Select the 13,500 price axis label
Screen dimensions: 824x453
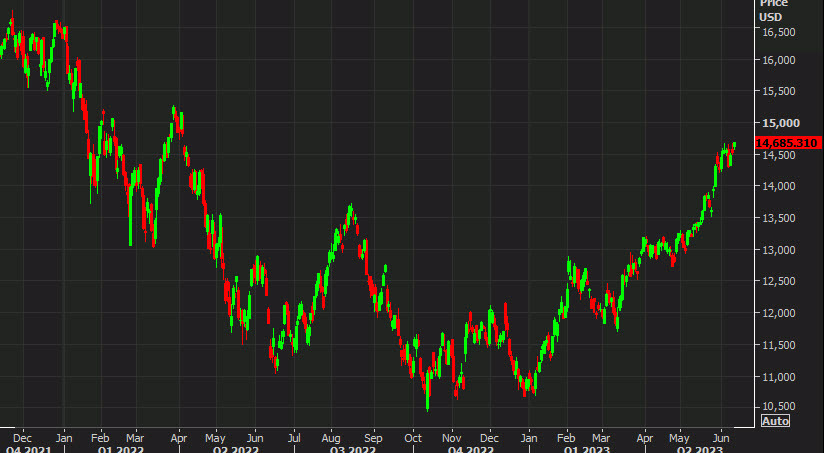click(x=778, y=218)
